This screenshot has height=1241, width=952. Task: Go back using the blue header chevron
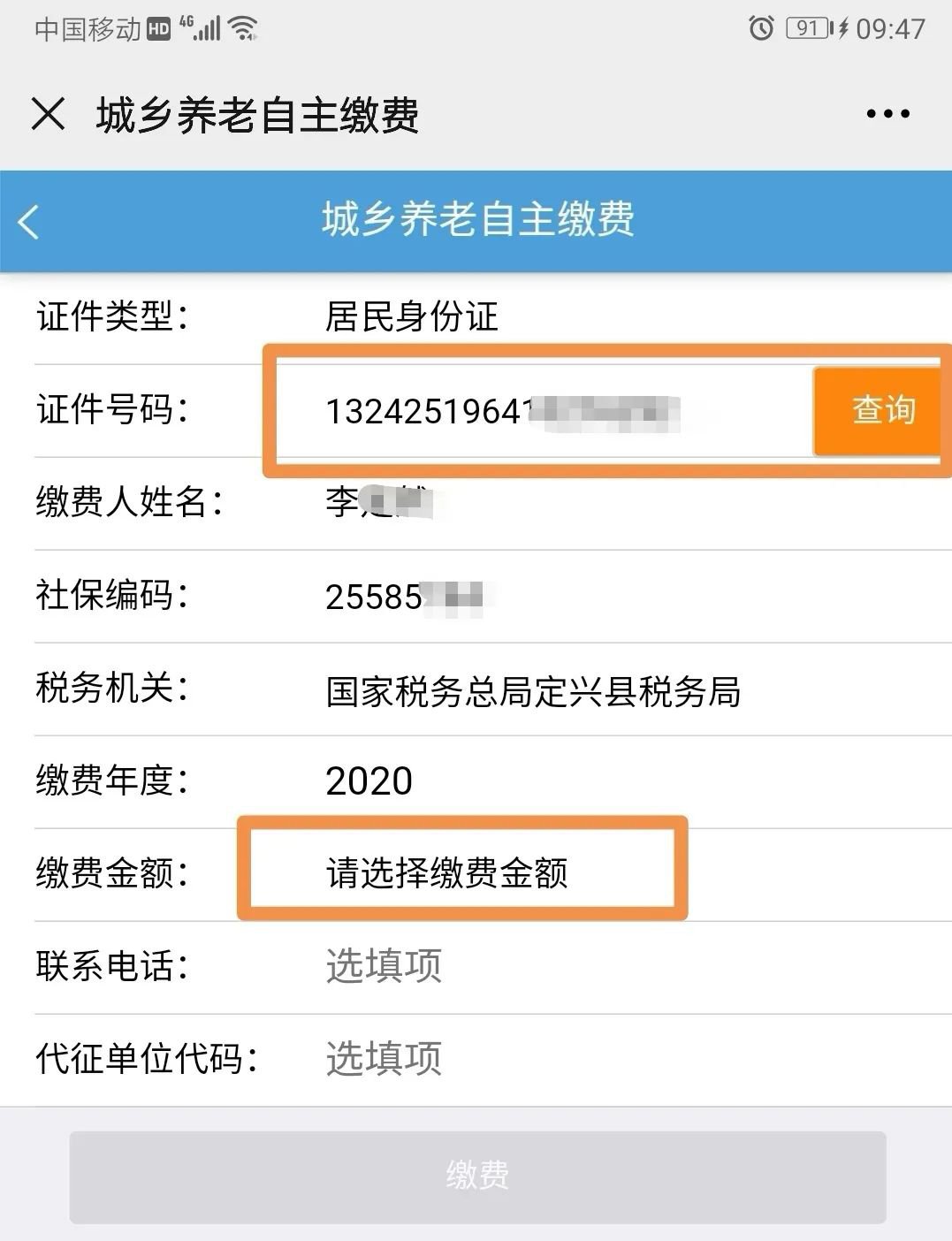click(29, 221)
